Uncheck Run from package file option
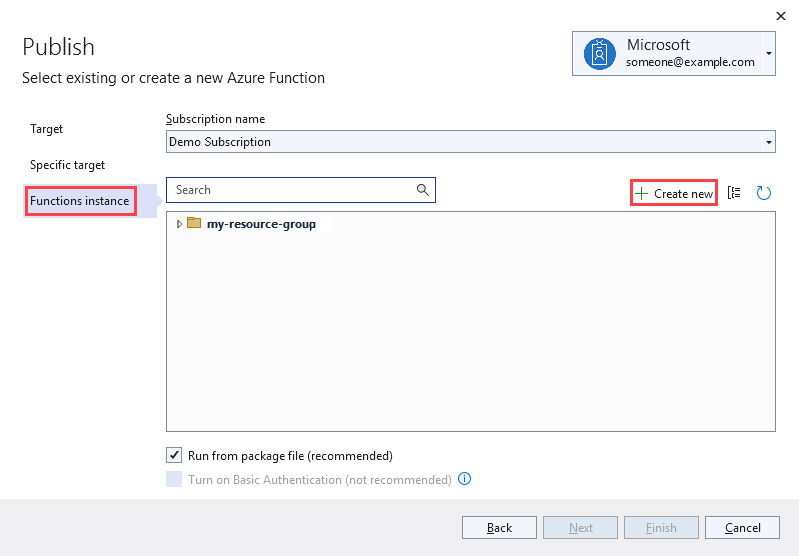Viewport: 799px width, 556px height. [174, 455]
